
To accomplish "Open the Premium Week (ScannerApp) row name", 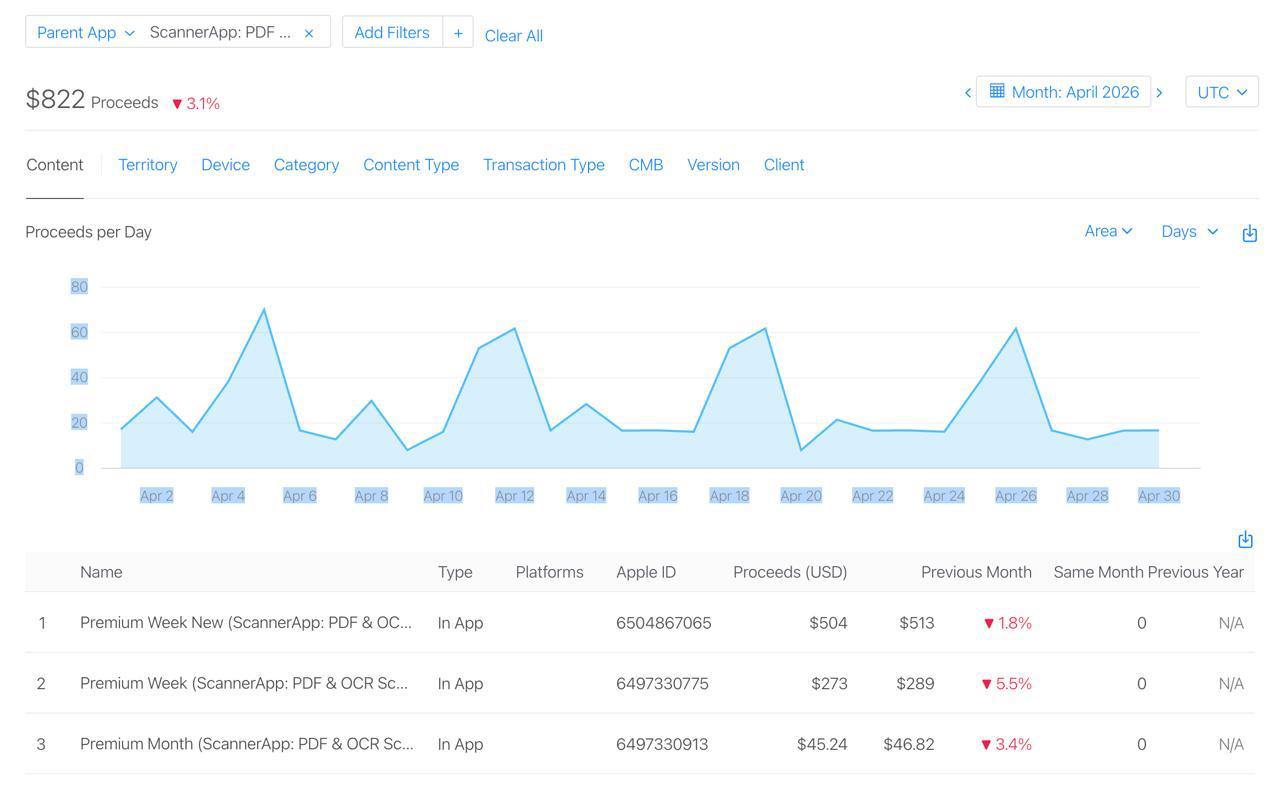I will [x=244, y=684].
